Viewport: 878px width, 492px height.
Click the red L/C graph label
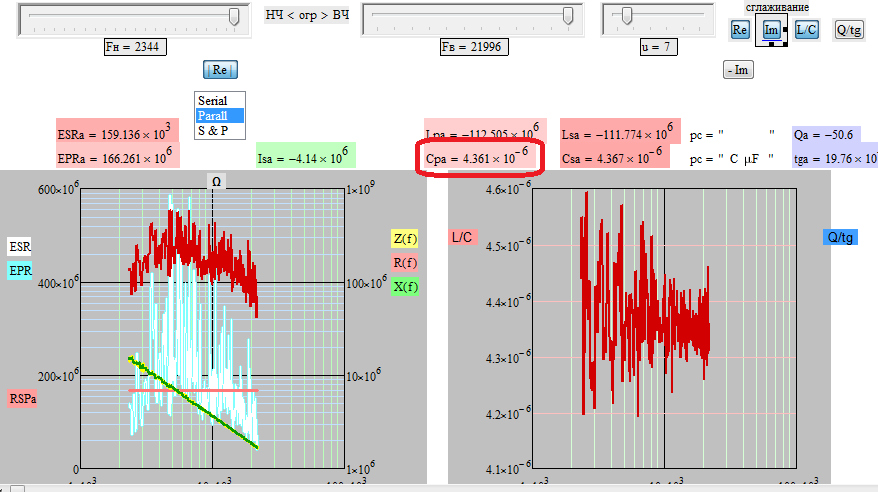pos(462,237)
